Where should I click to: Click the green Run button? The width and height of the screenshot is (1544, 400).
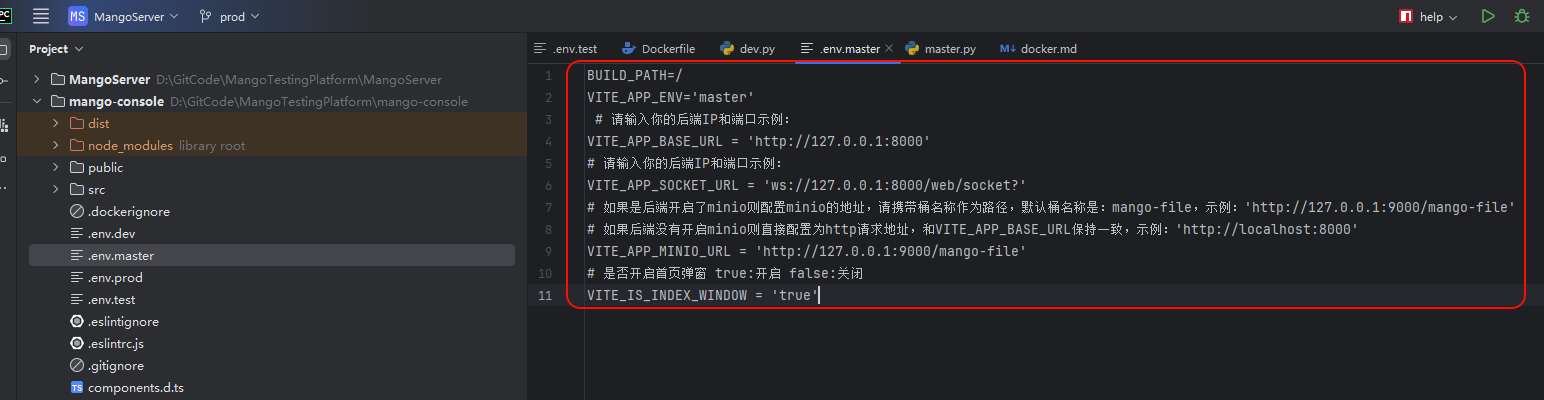click(x=1488, y=16)
